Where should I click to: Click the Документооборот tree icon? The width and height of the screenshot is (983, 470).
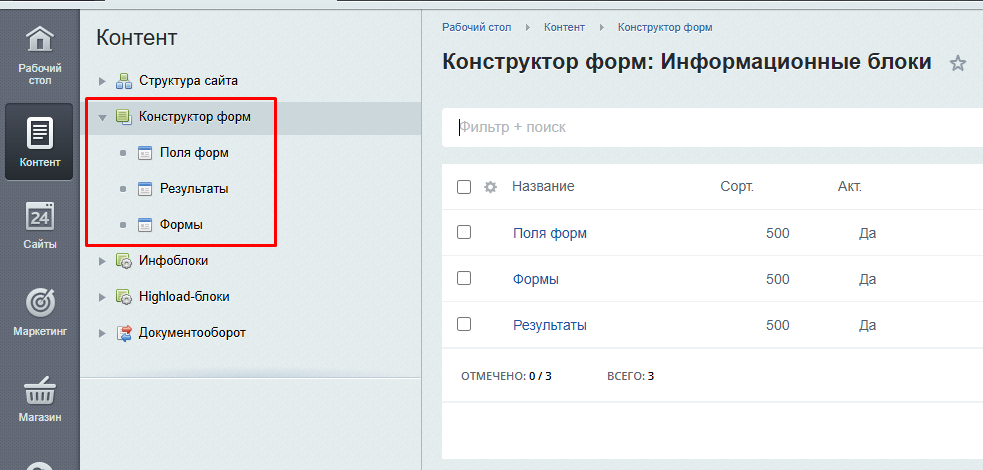[x=124, y=333]
